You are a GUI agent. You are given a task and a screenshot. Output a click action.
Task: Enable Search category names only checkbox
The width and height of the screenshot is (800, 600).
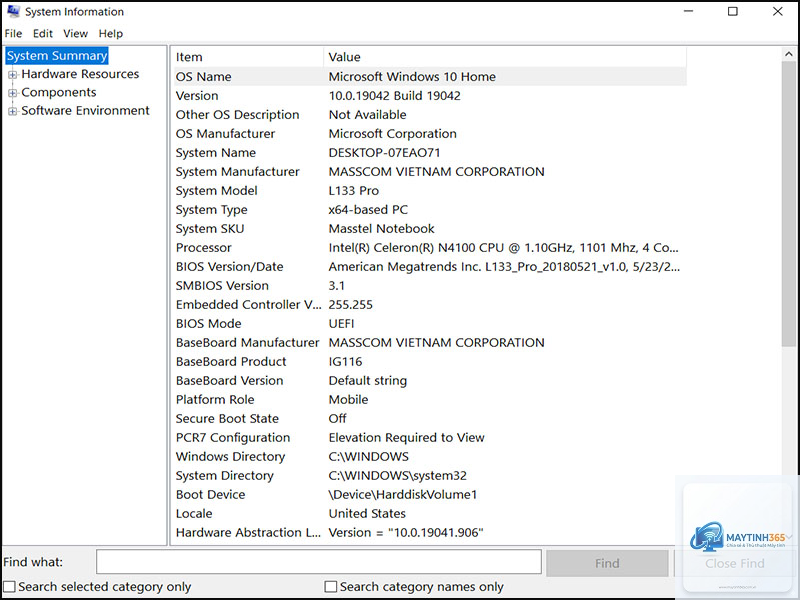coord(331,587)
